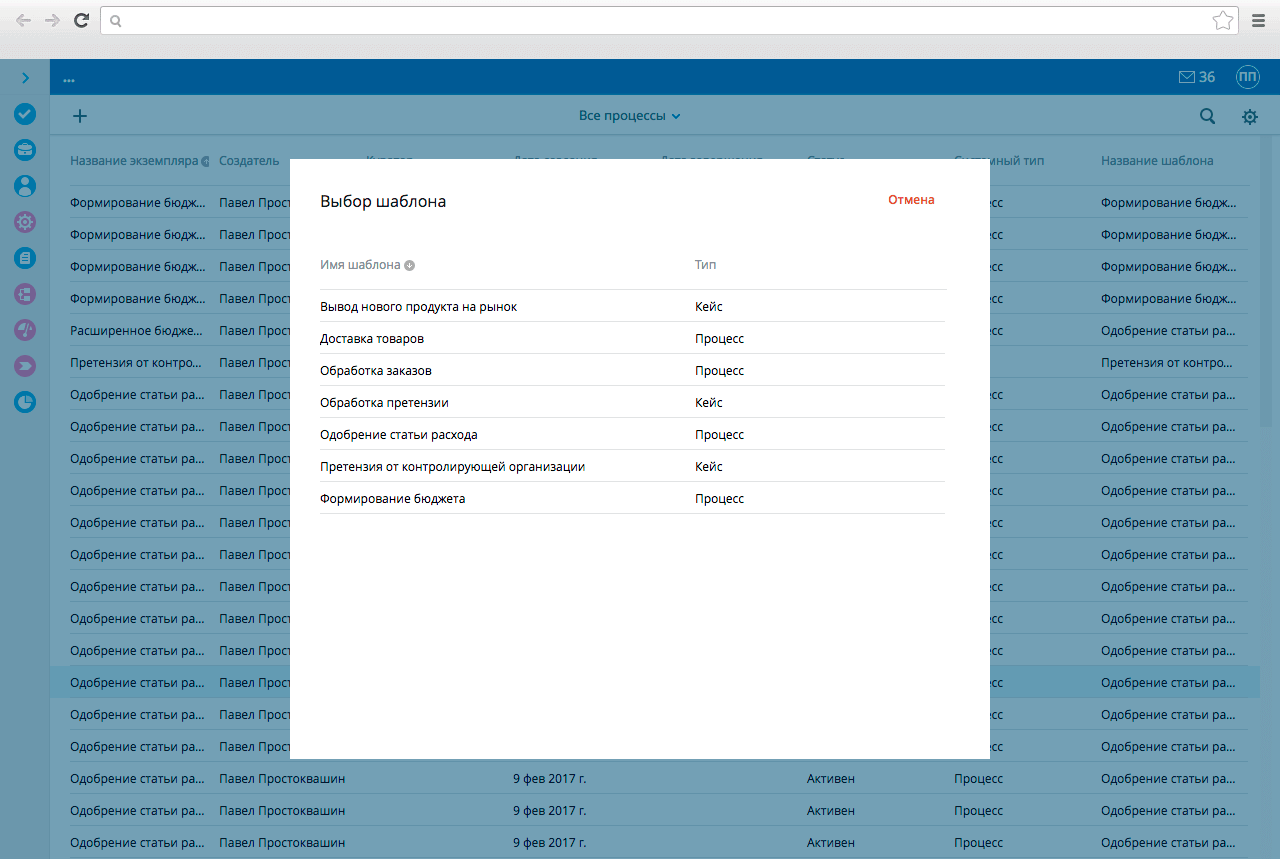Click the browser forward arrow

tap(52, 20)
